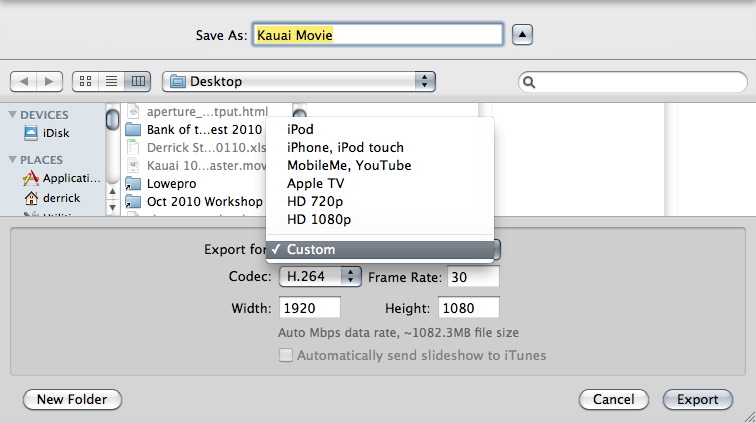The width and height of the screenshot is (756, 423).
Task: Switch to icon view mode
Action: click(x=86, y=81)
